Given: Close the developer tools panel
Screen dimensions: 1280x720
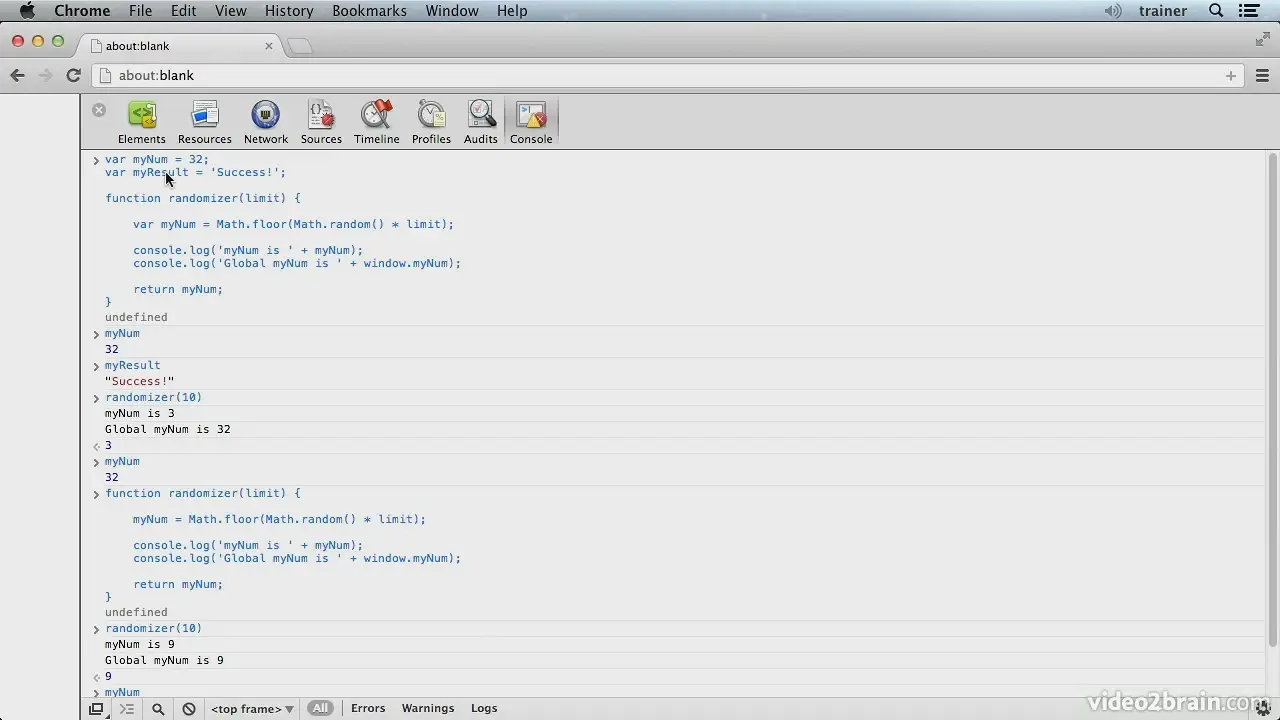Looking at the screenshot, I should 99,110.
